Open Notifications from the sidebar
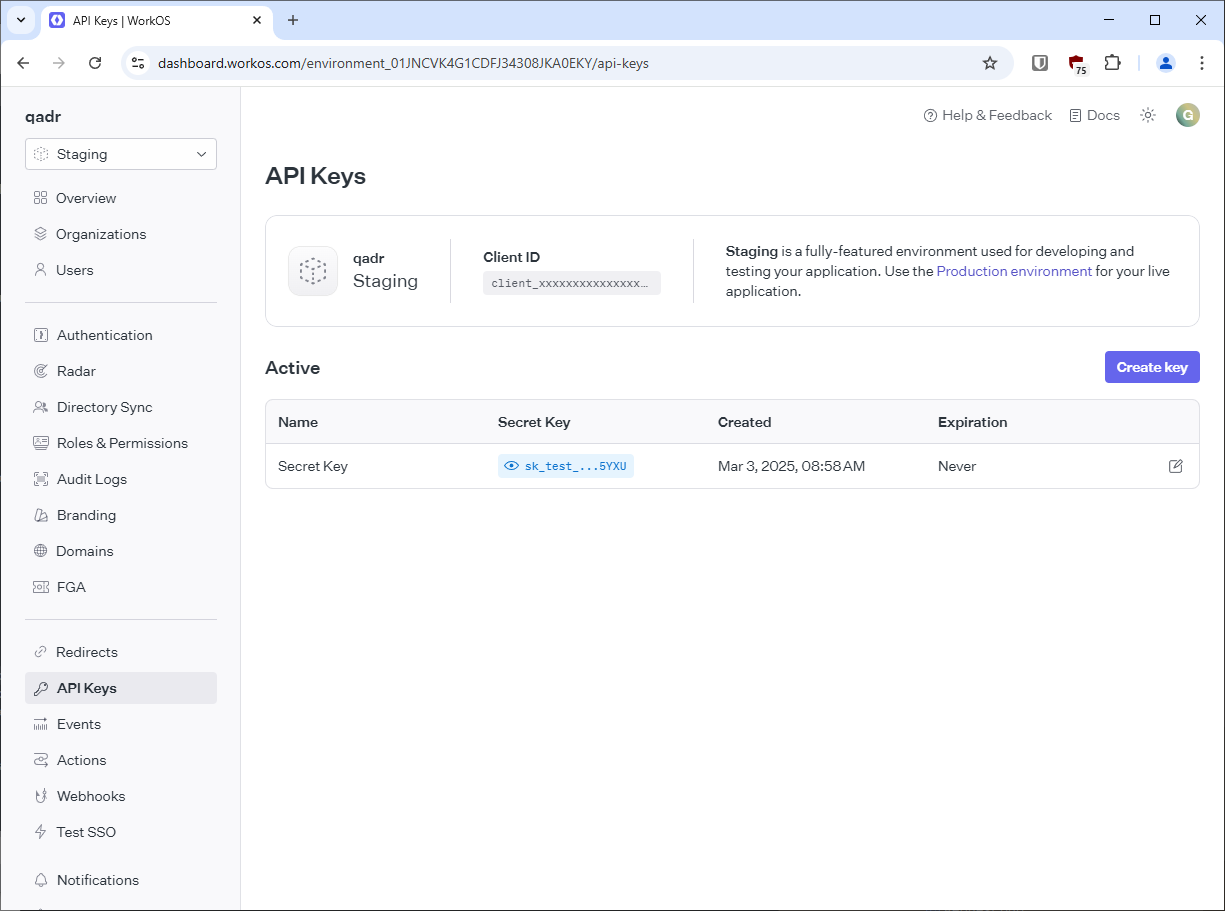The width and height of the screenshot is (1225, 911). 98,880
